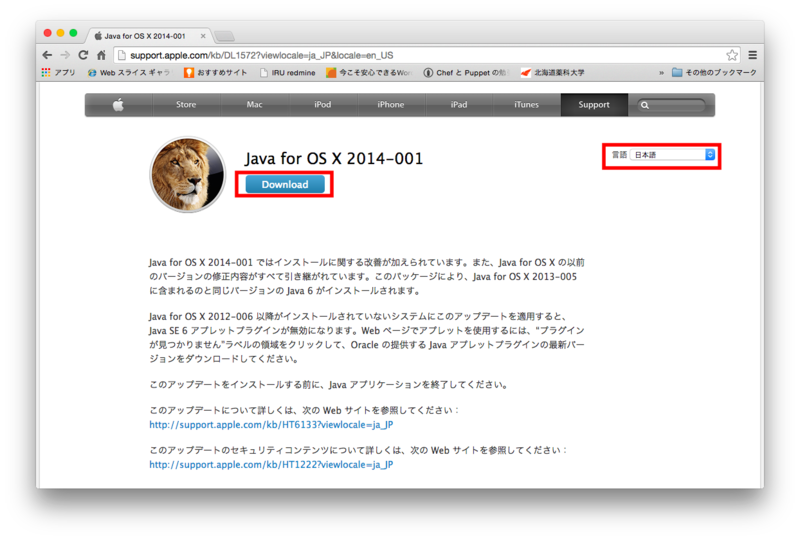This screenshot has width=800, height=540.
Task: Open a new tab next to the Java tab
Action: (x=224, y=36)
